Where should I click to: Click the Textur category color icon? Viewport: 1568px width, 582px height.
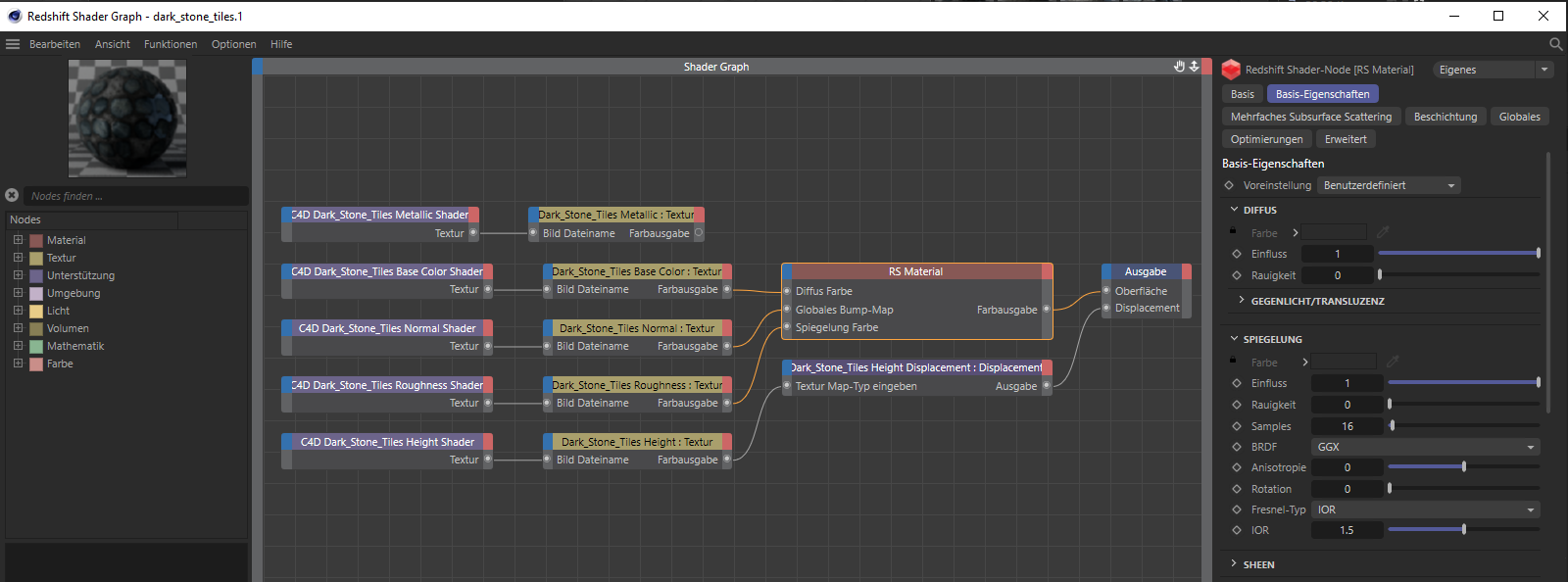tap(36, 258)
